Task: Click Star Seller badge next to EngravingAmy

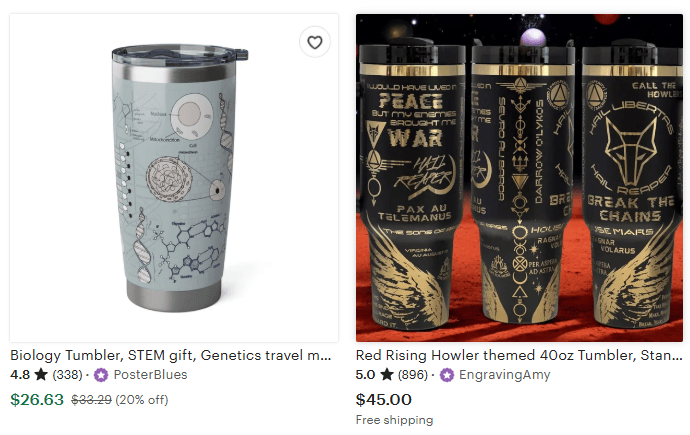Action: 447,375
